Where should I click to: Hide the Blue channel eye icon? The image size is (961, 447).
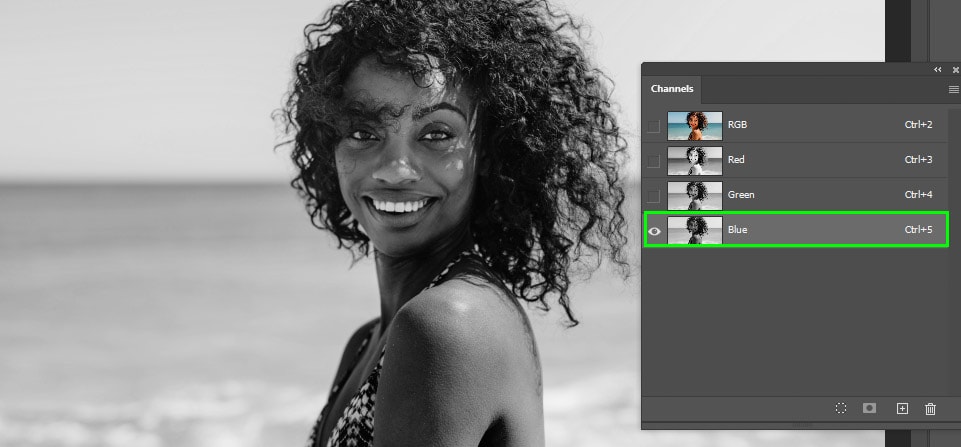(x=655, y=231)
